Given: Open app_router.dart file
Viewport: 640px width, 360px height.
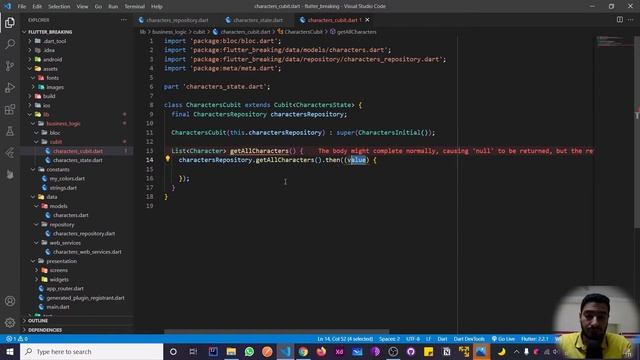Looking at the screenshot, I should coord(64,289).
